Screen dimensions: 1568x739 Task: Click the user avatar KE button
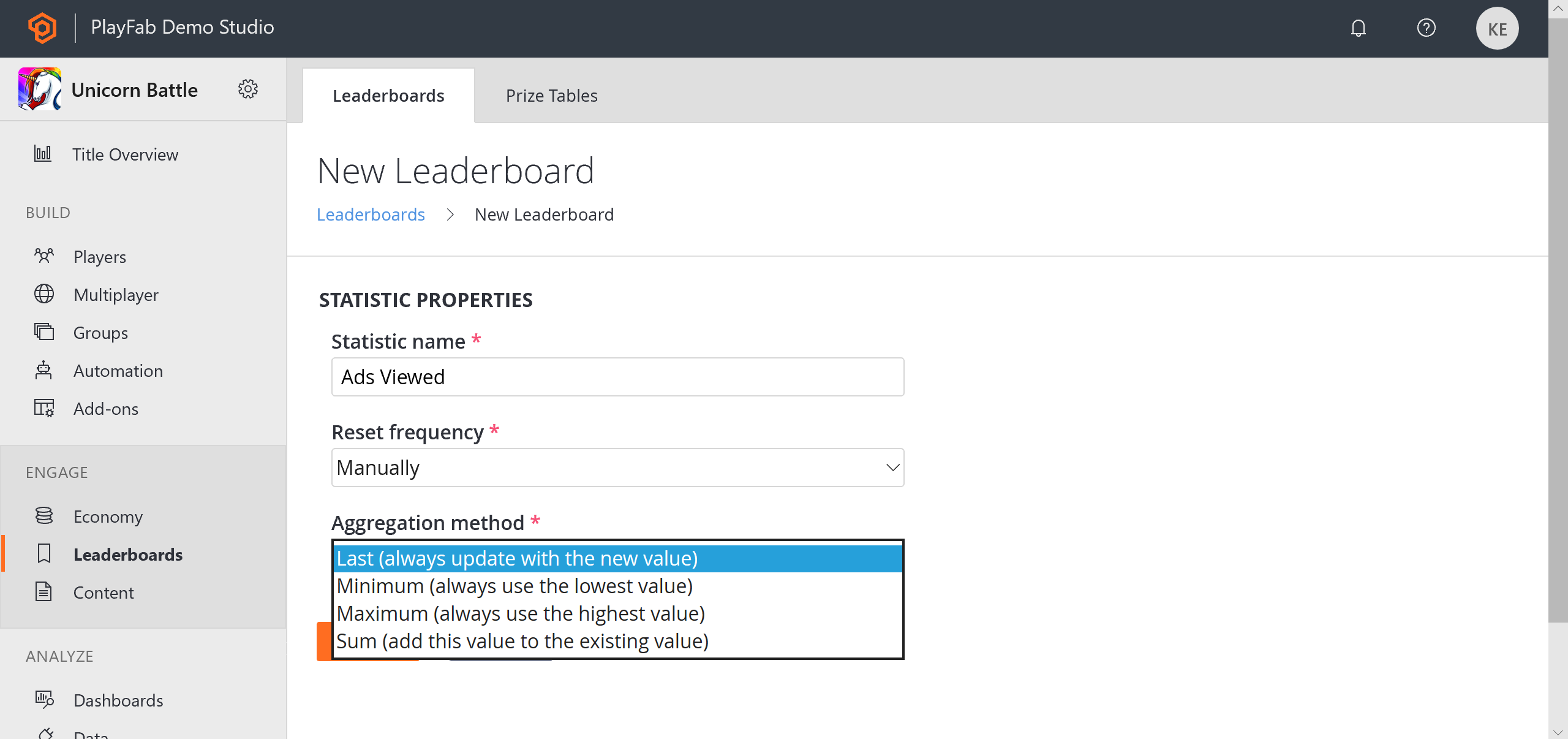point(1497,28)
